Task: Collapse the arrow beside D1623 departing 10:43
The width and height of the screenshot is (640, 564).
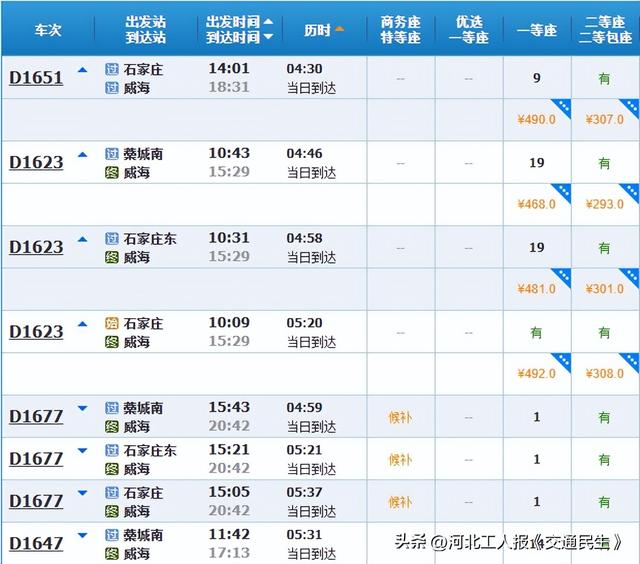Action: point(82,155)
